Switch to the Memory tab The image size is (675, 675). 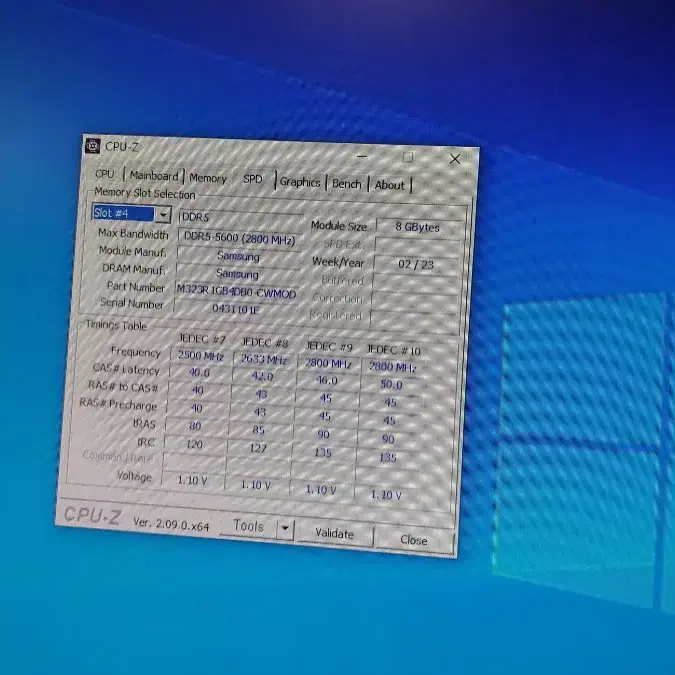click(x=207, y=178)
